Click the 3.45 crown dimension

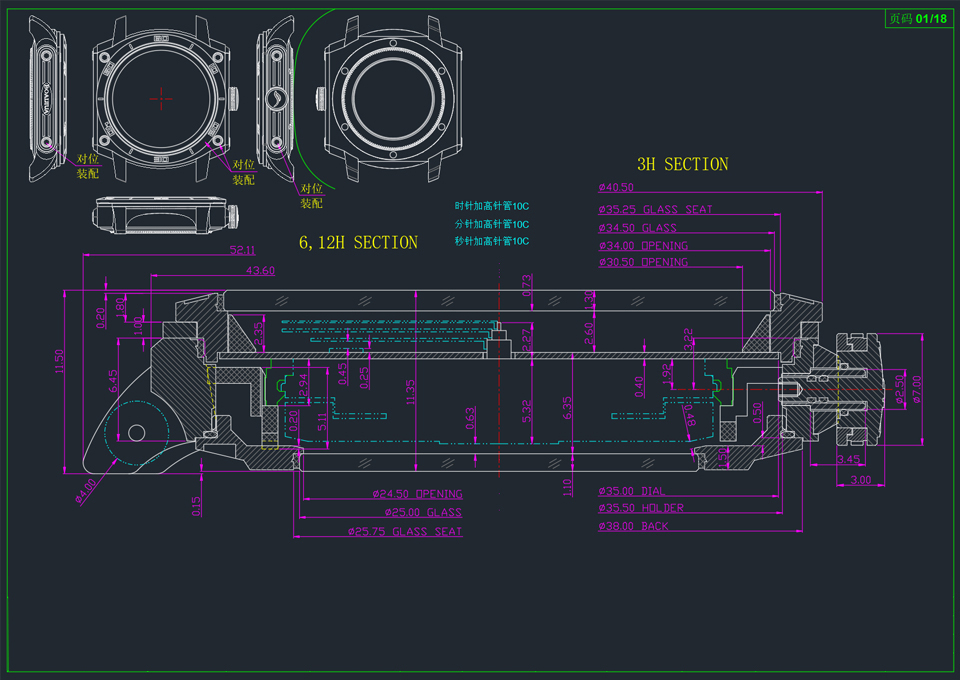pos(849,459)
